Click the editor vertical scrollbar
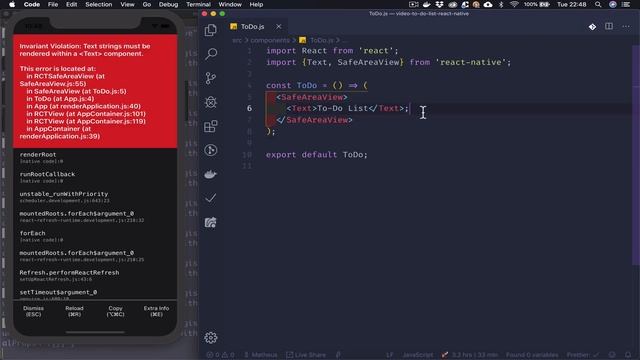 coord(636,155)
